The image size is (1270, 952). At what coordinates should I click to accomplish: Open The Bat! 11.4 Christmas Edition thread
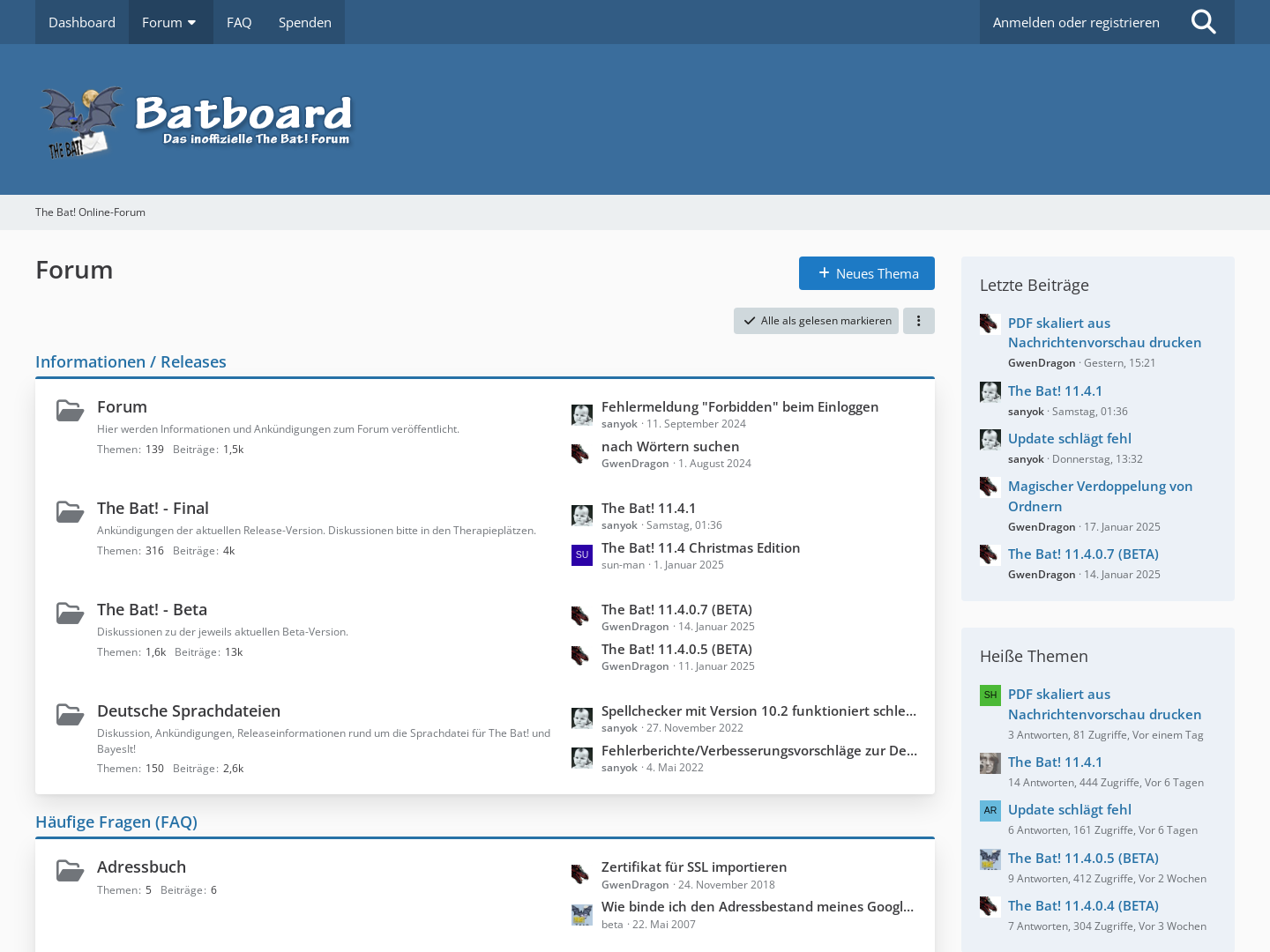[x=701, y=547]
